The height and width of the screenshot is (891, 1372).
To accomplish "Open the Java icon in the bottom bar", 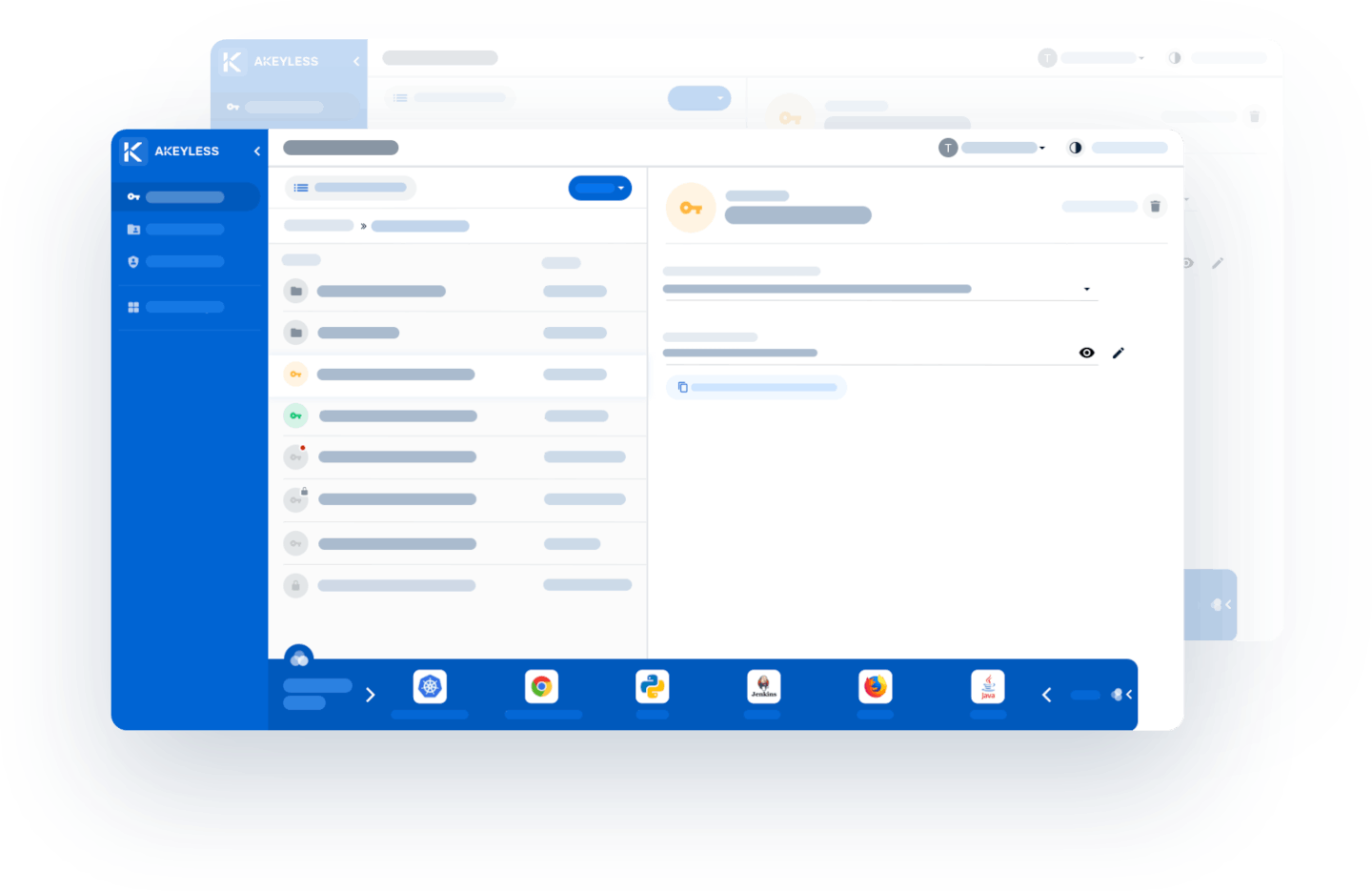I will point(988,686).
